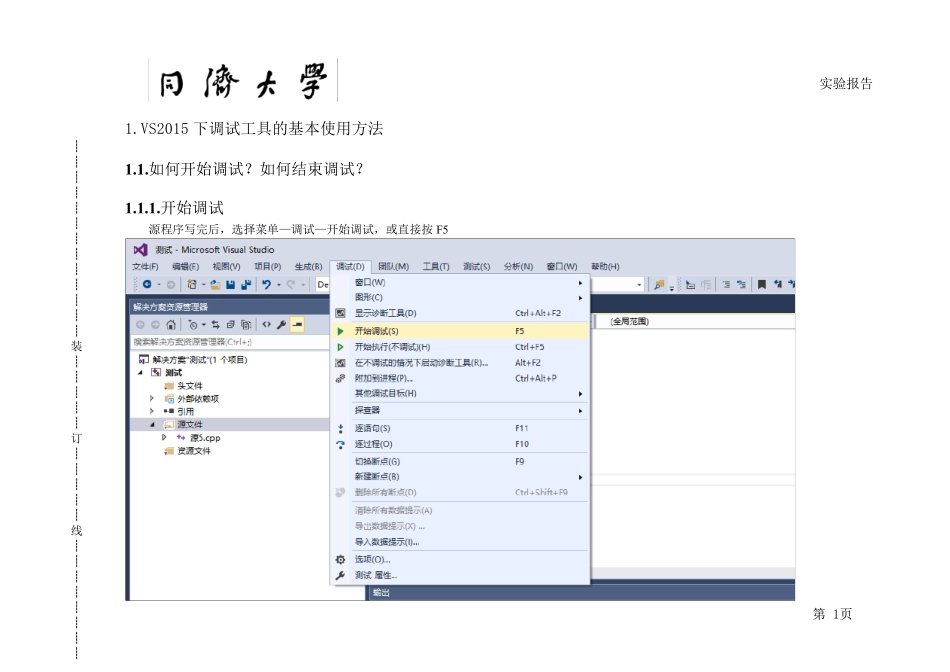Open the (全局范围) scope dropdown

point(695,322)
